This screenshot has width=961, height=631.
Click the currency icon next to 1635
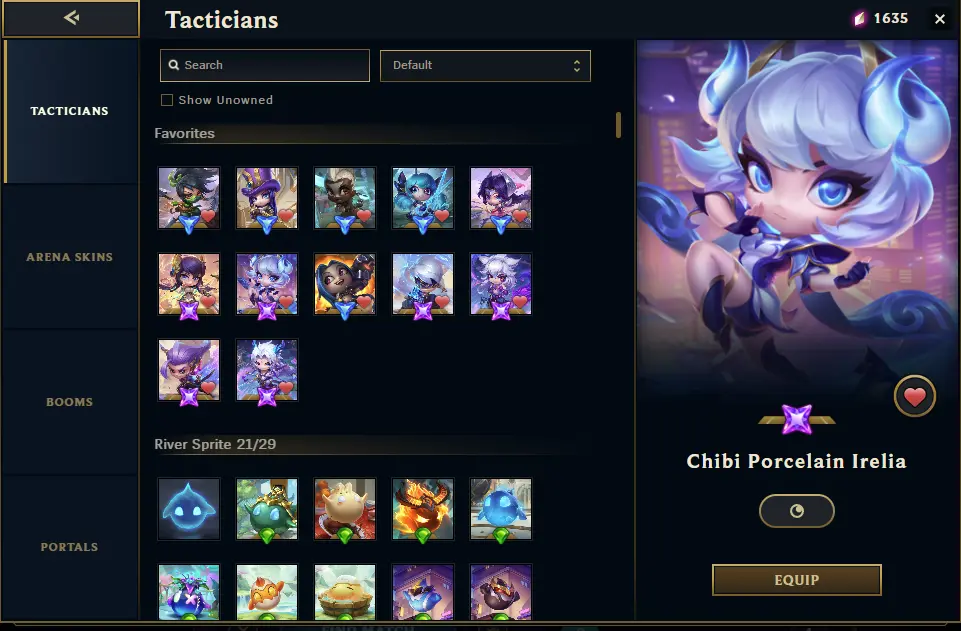(x=860, y=19)
